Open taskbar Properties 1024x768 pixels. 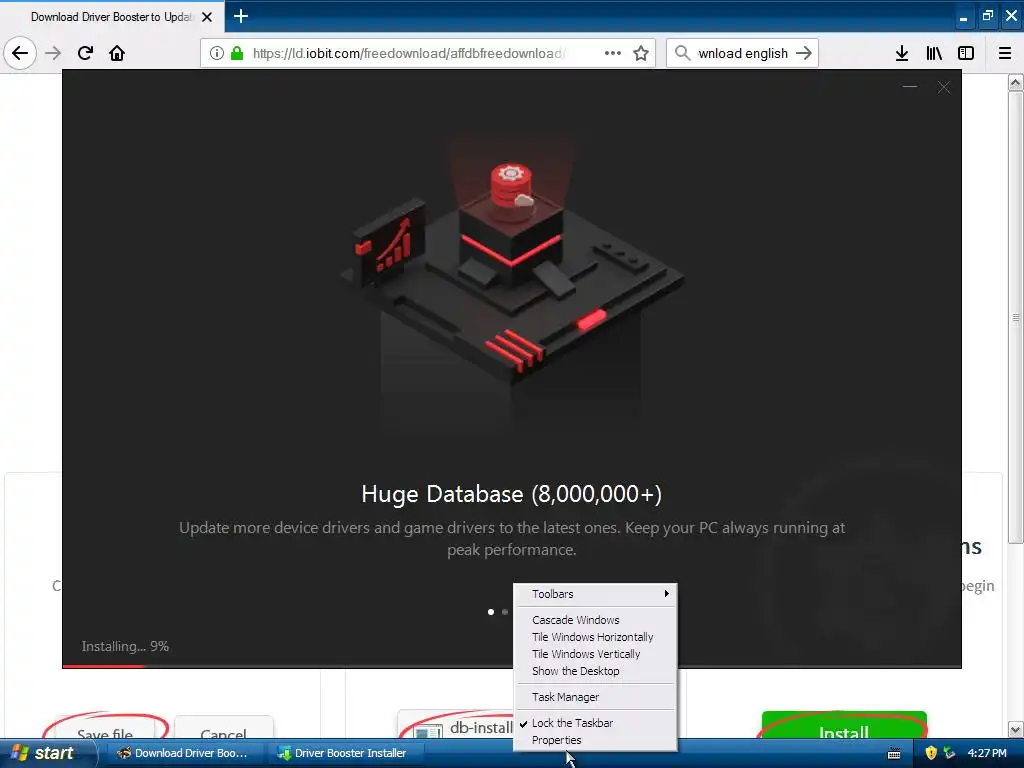[x=556, y=740]
